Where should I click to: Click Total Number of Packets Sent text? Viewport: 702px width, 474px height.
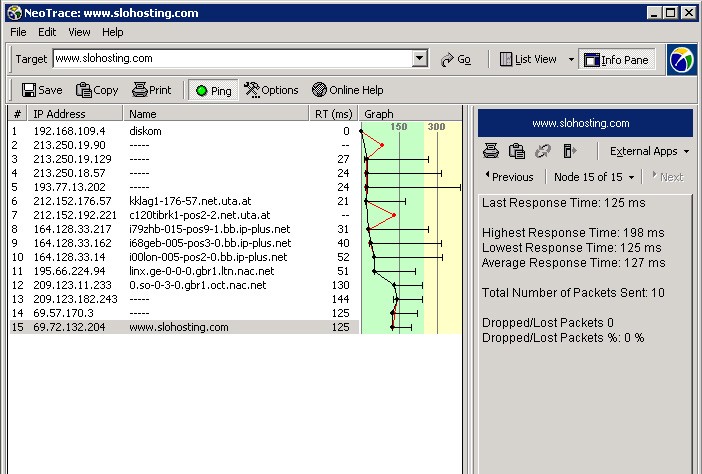573,293
